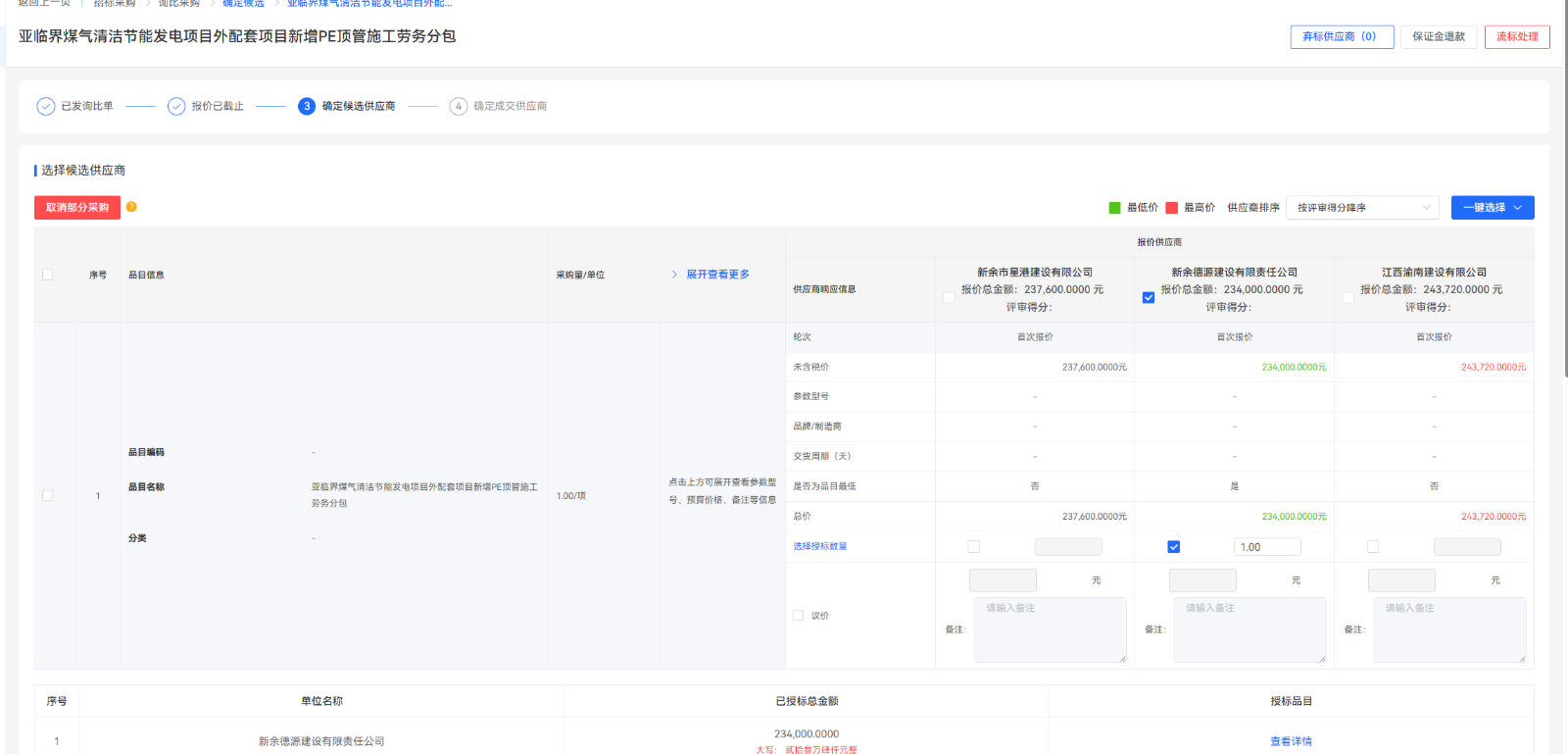The height and width of the screenshot is (754, 1568).
Task: Go to 确定候选 in the breadcrumb
Action: pos(243,4)
